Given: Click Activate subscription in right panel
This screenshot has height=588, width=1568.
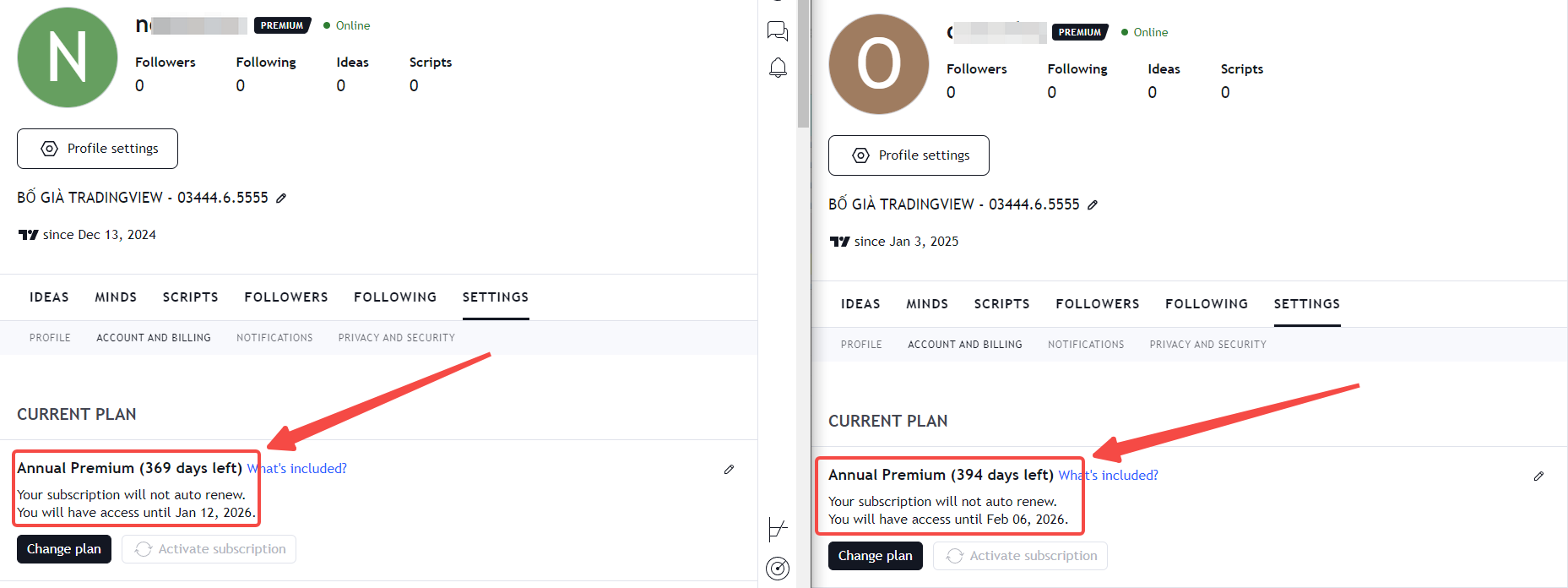Looking at the screenshot, I should pos(1020,556).
